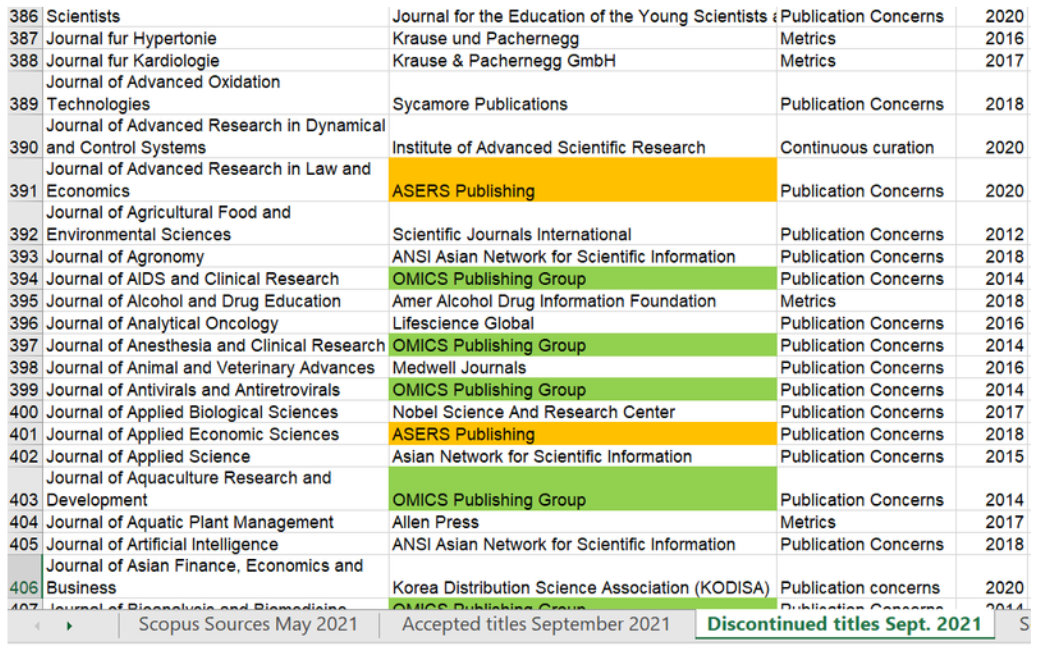Select Discontinued titles Sept. 2021 sheet tab
The width and height of the screenshot is (1038, 651).
[x=844, y=624]
